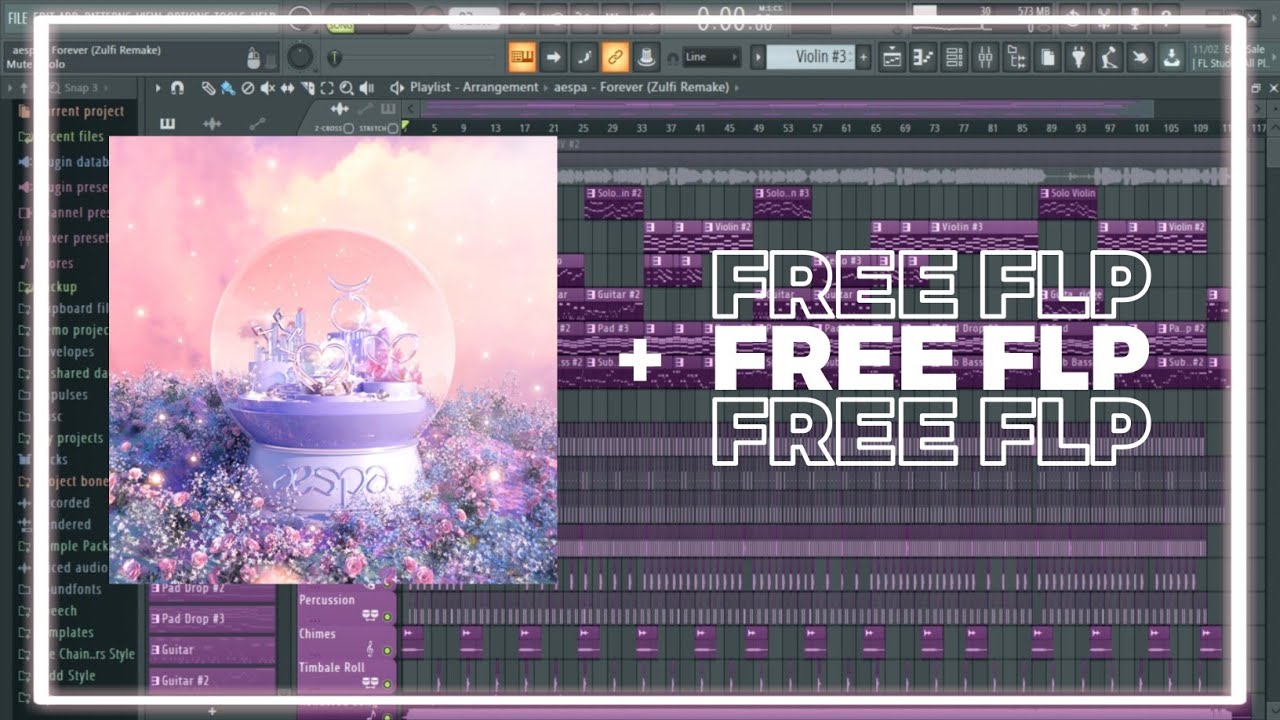Select the Zoom tool in playlist toolbar
Screen dimensions: 1280x720
click(346, 88)
